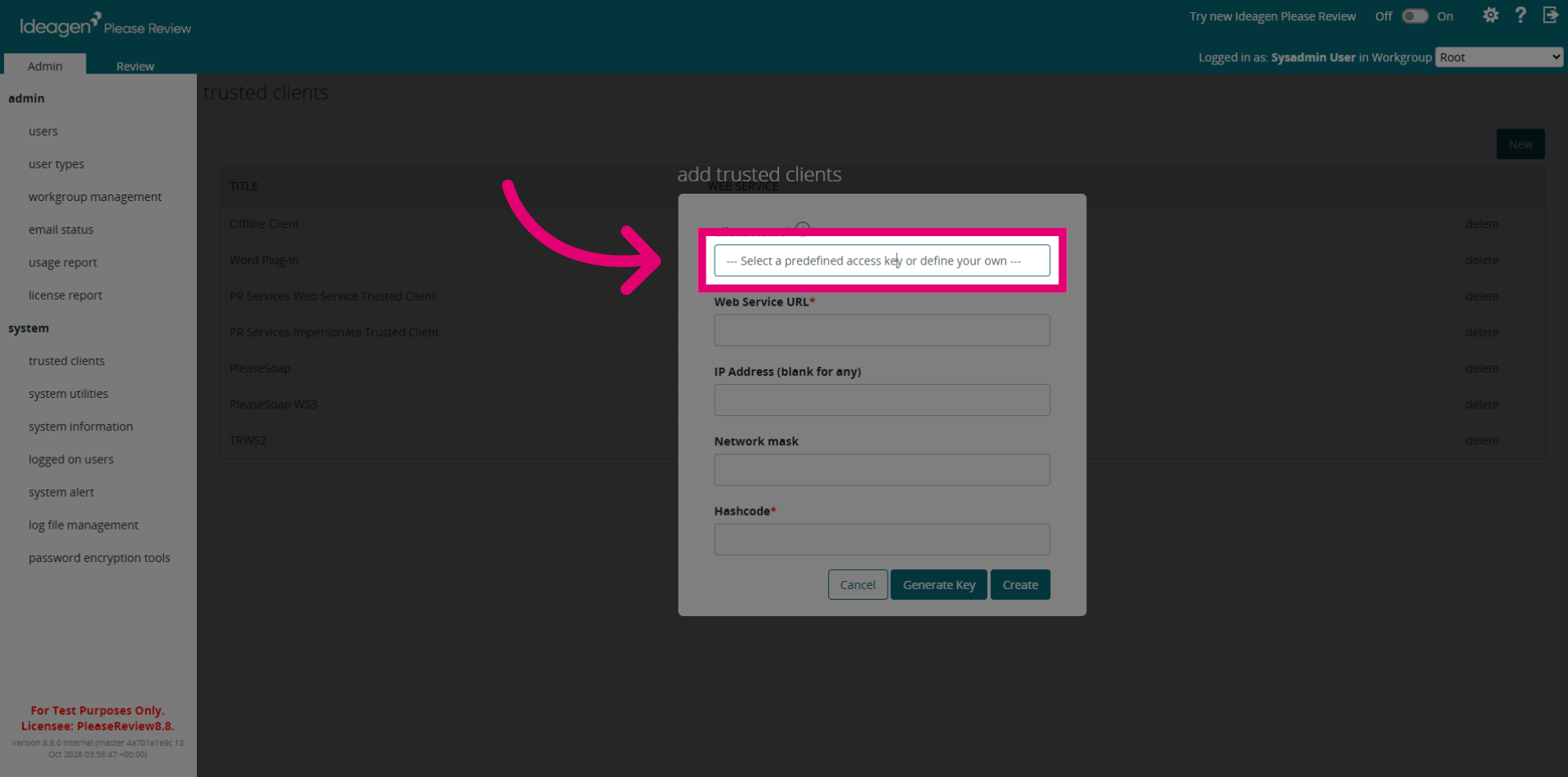Viewport: 1568px width, 777px height.
Task: Open the Workgroup Root dropdown
Action: [1499, 57]
